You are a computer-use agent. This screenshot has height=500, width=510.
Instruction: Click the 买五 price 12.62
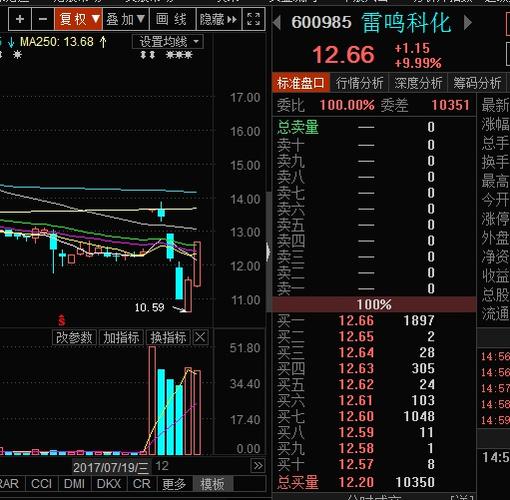[356, 385]
